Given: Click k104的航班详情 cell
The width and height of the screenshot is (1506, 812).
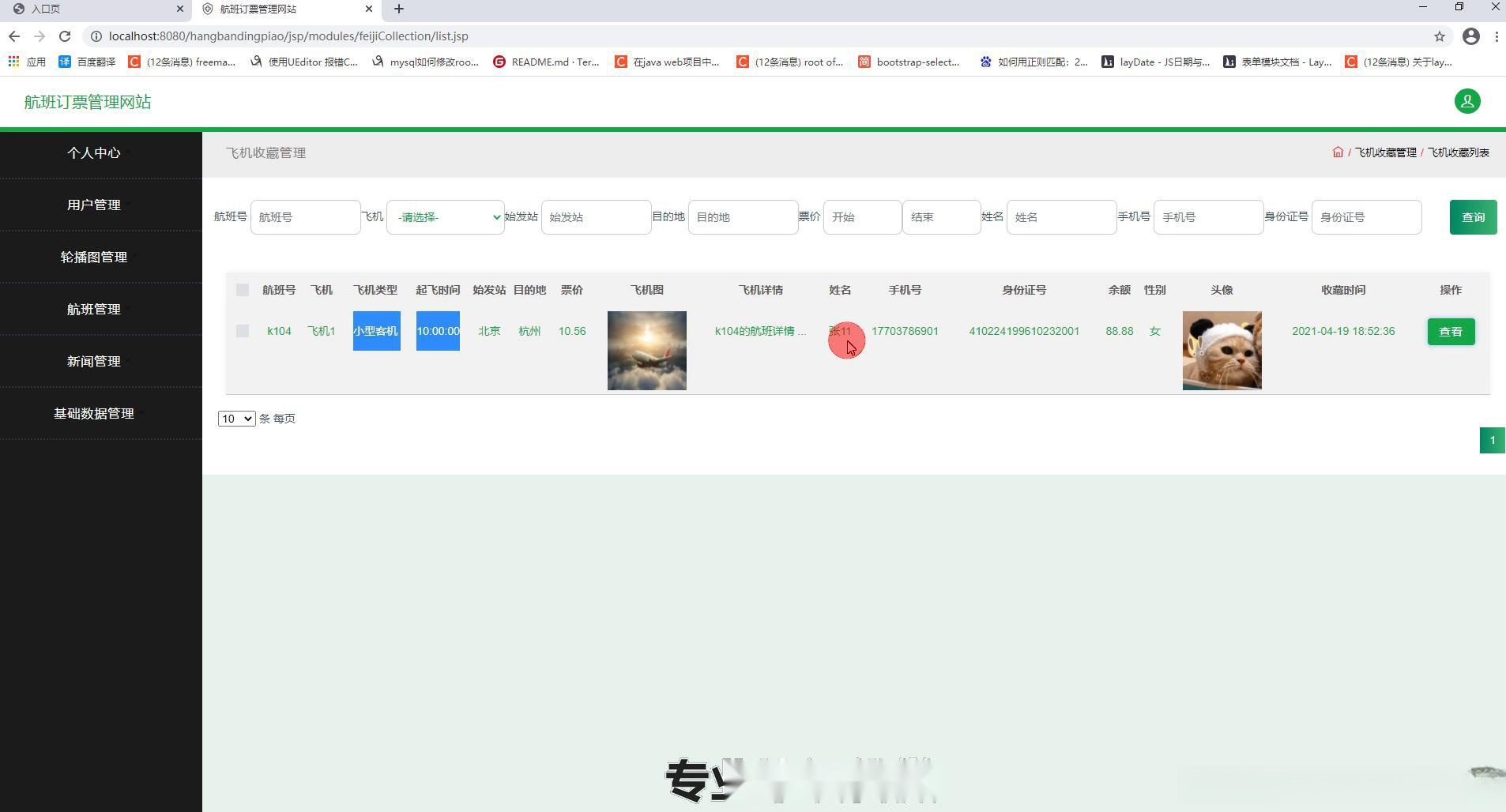Looking at the screenshot, I should [x=760, y=331].
